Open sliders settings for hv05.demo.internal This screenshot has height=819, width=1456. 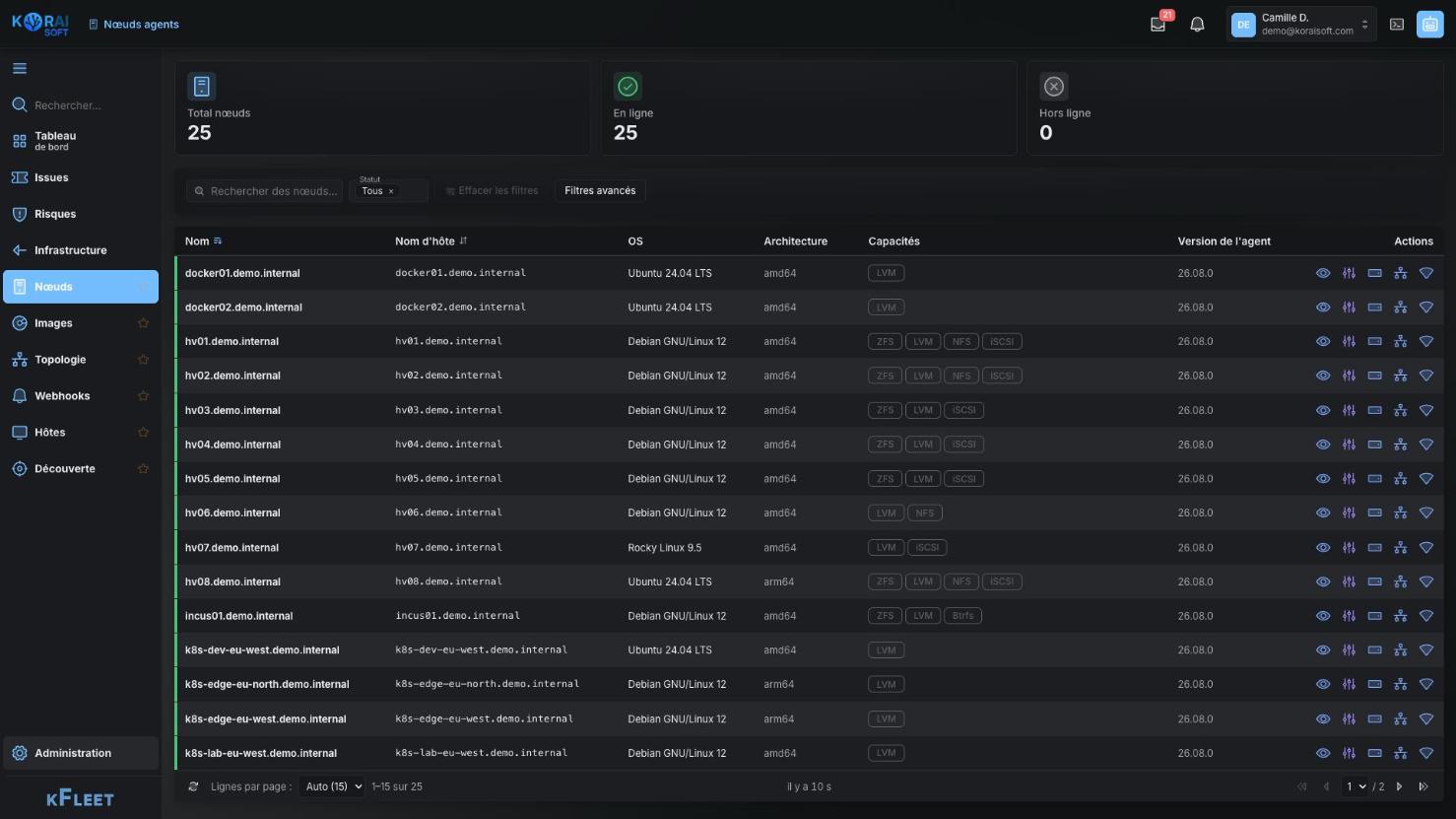(x=1349, y=479)
